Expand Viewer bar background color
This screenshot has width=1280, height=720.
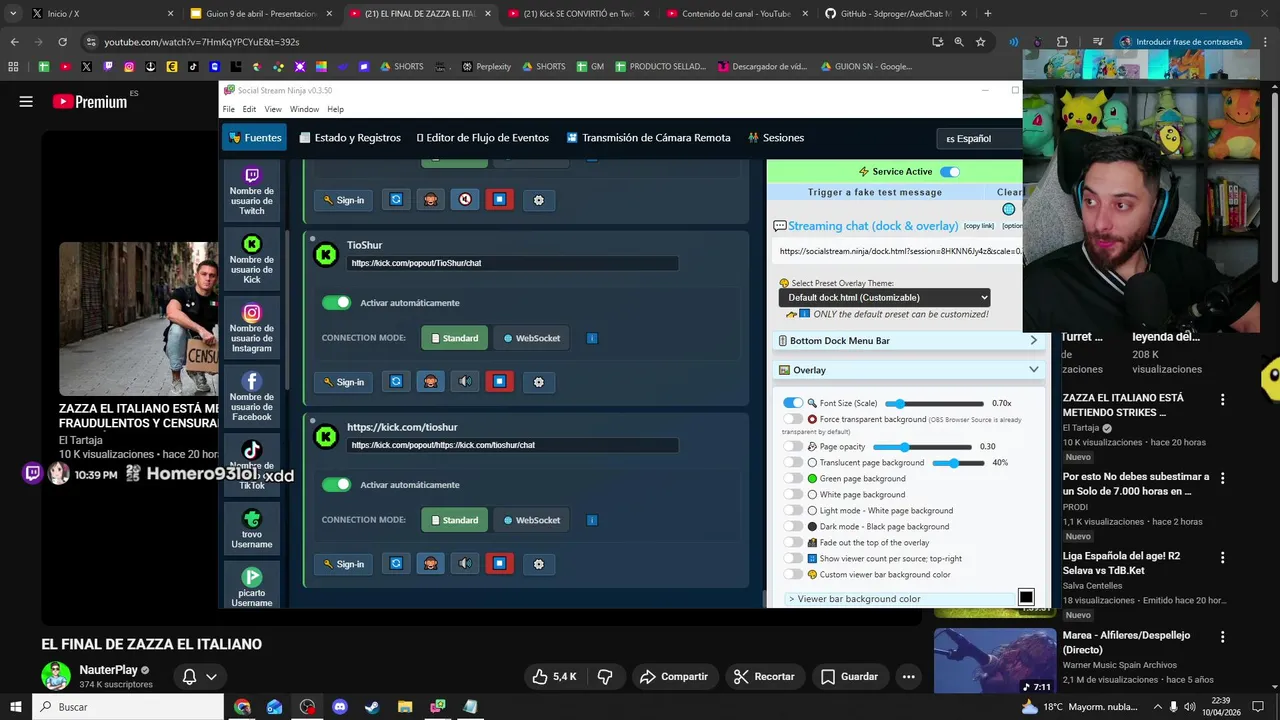pos(900,599)
